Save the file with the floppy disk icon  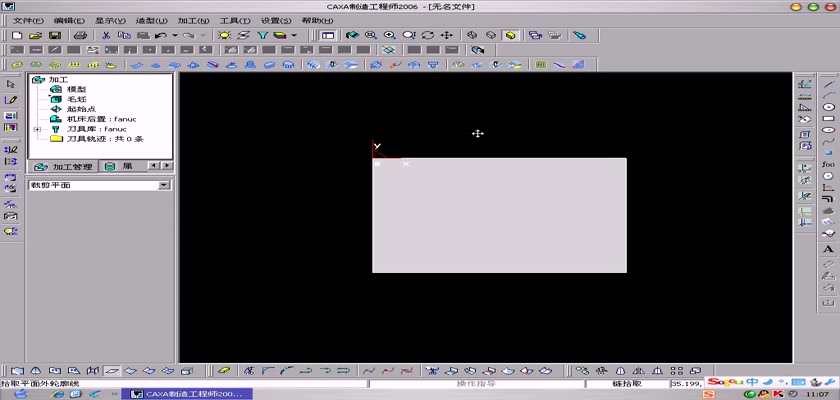coord(55,35)
